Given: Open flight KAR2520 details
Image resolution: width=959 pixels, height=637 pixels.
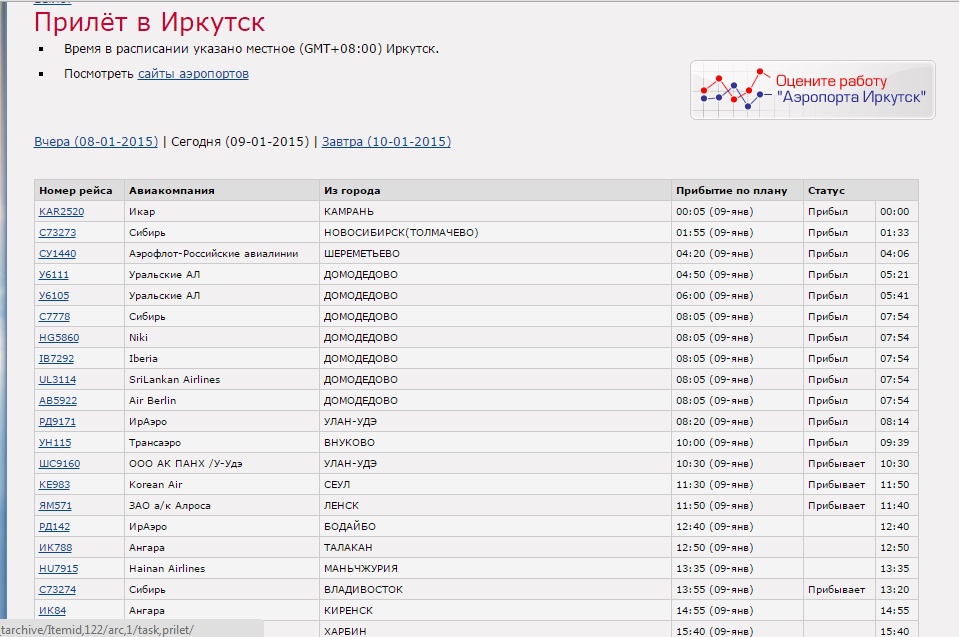Looking at the screenshot, I should tap(61, 212).
